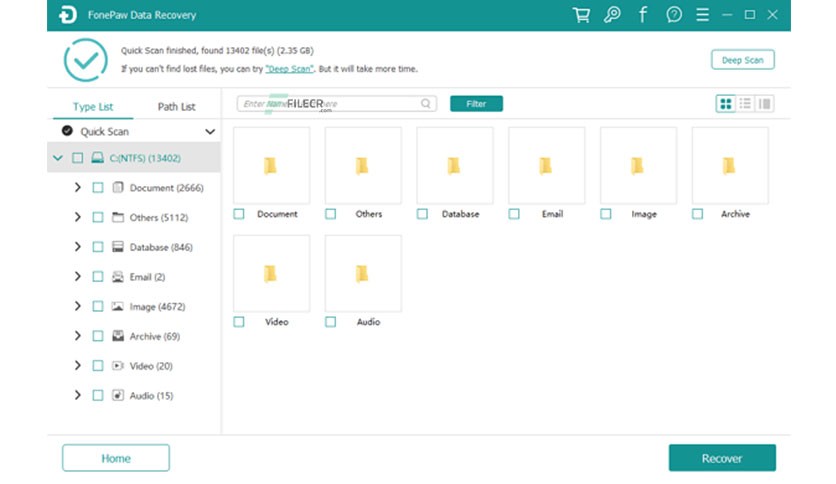The height and width of the screenshot is (484, 836).
Task: Expand the Database (846) node
Action: point(78,247)
